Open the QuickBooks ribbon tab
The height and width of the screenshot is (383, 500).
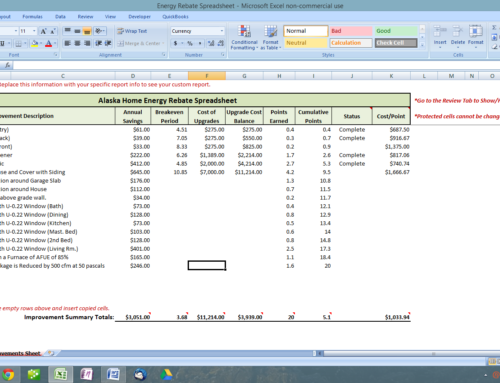[x=175, y=17]
